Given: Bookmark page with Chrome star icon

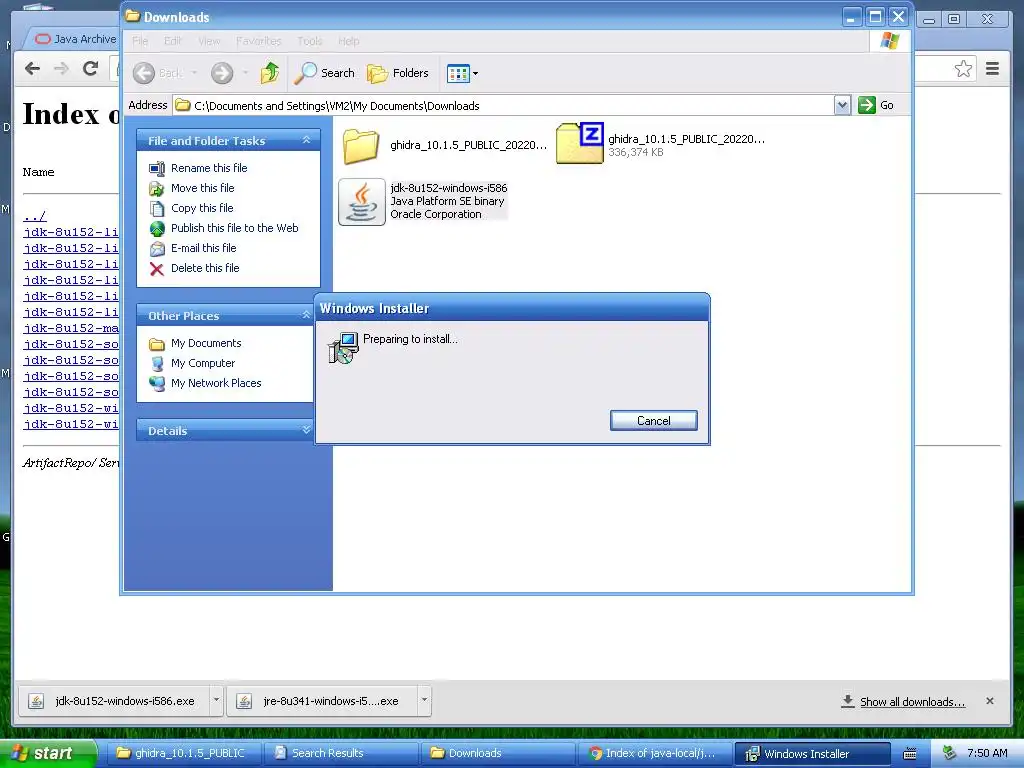Looking at the screenshot, I should point(963,69).
